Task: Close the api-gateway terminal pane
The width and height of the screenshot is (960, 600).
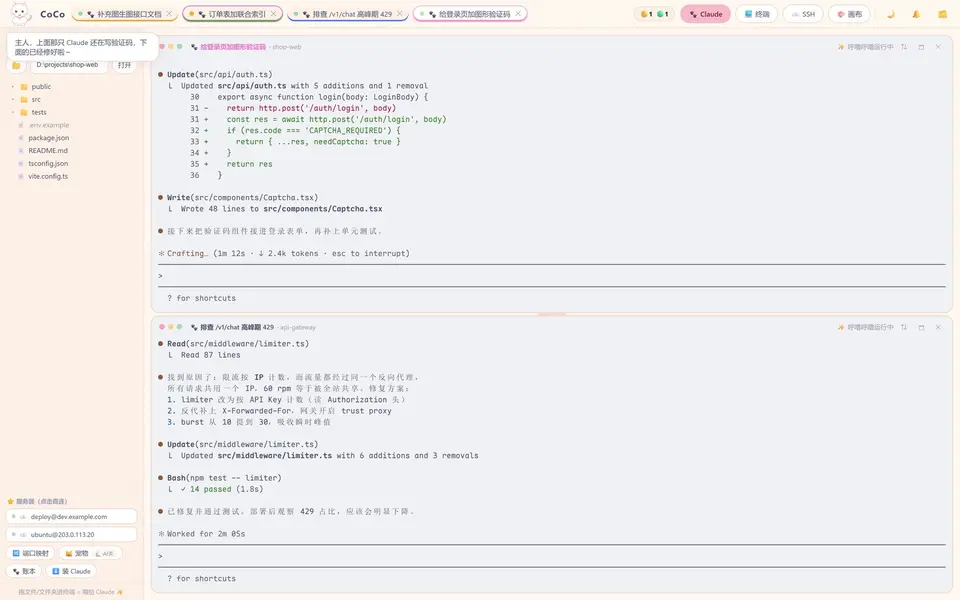Action: click(938, 328)
